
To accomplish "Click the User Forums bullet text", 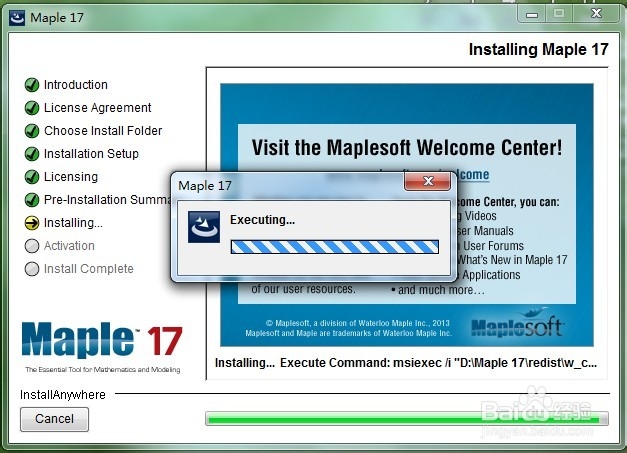I will pyautogui.click(x=491, y=245).
